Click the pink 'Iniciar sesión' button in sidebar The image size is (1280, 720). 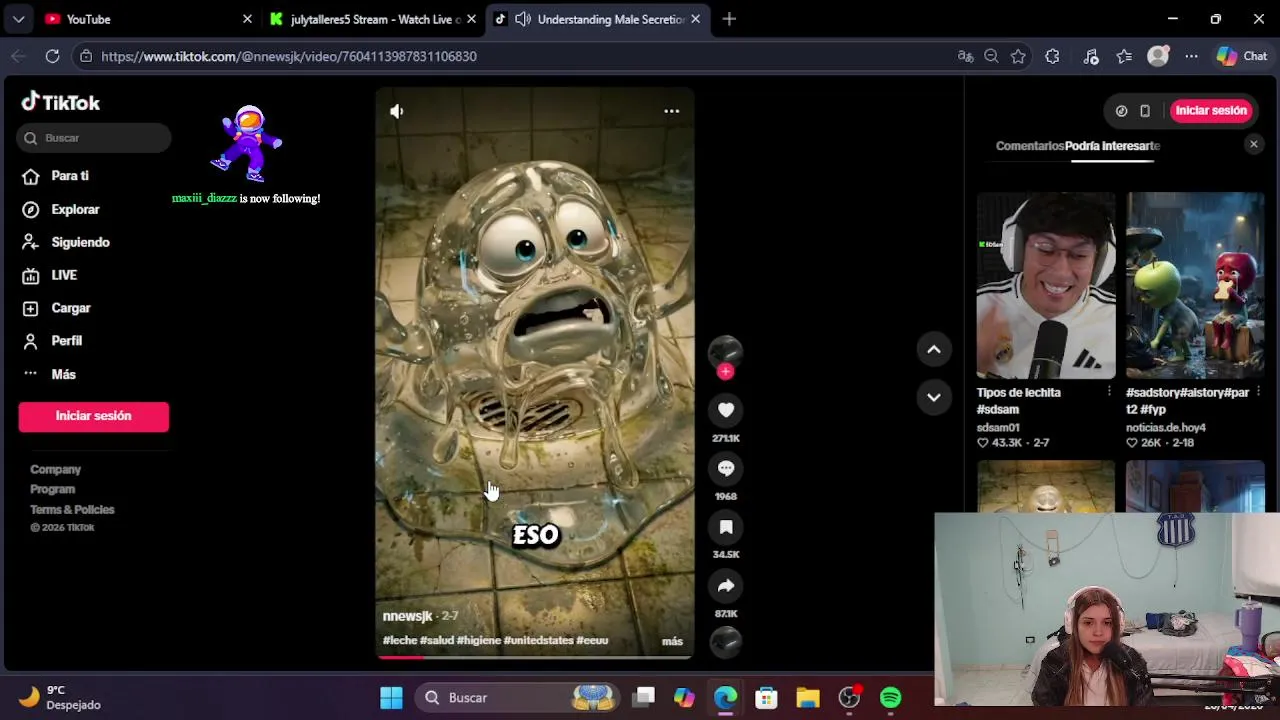93,416
